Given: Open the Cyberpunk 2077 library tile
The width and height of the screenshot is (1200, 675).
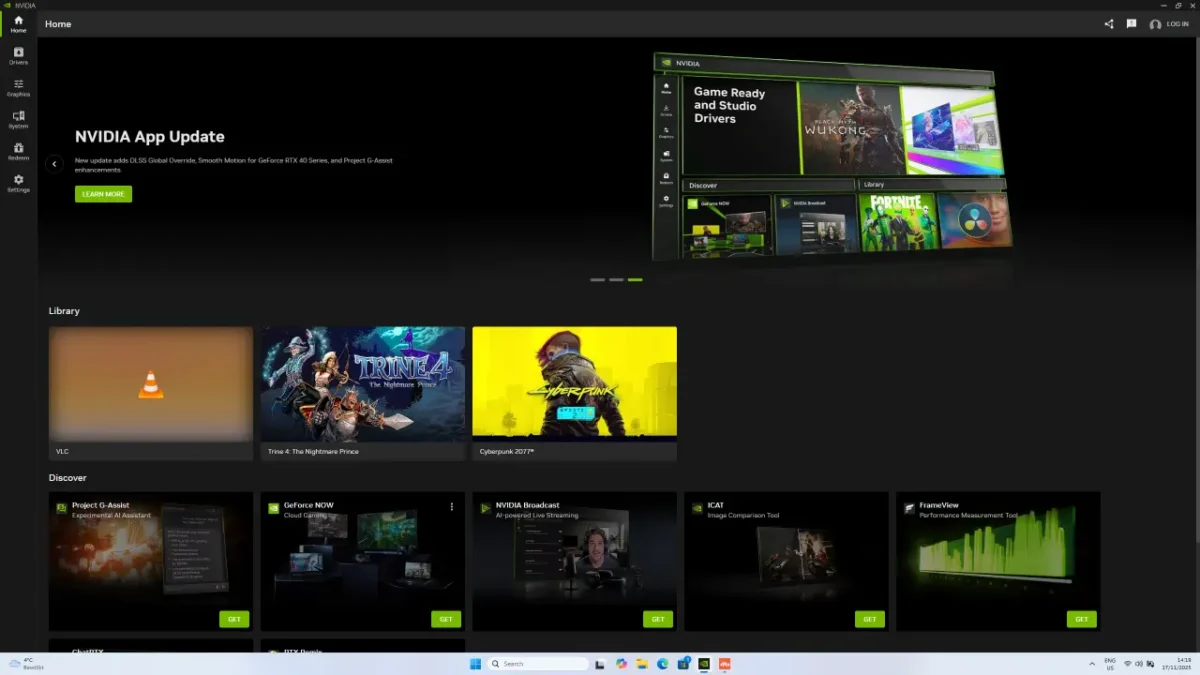Looking at the screenshot, I should point(574,383).
